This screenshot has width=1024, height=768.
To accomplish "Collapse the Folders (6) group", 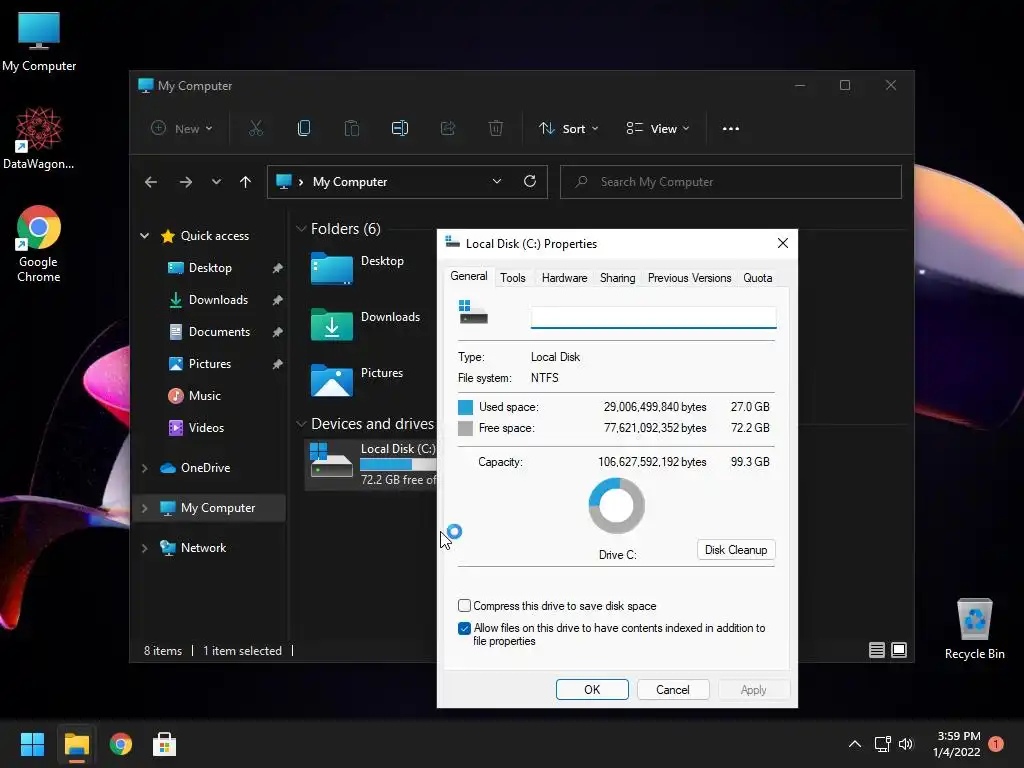I will pyautogui.click(x=301, y=229).
